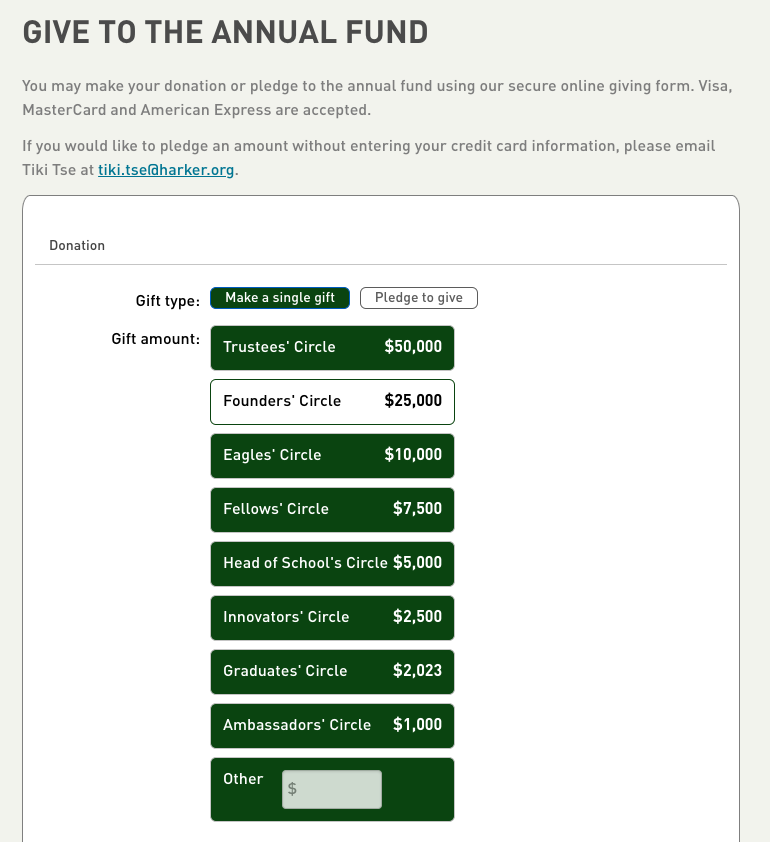Select Ambassadors' Circle $1,000 gift
Screen dimensions: 770x842
(x=332, y=726)
